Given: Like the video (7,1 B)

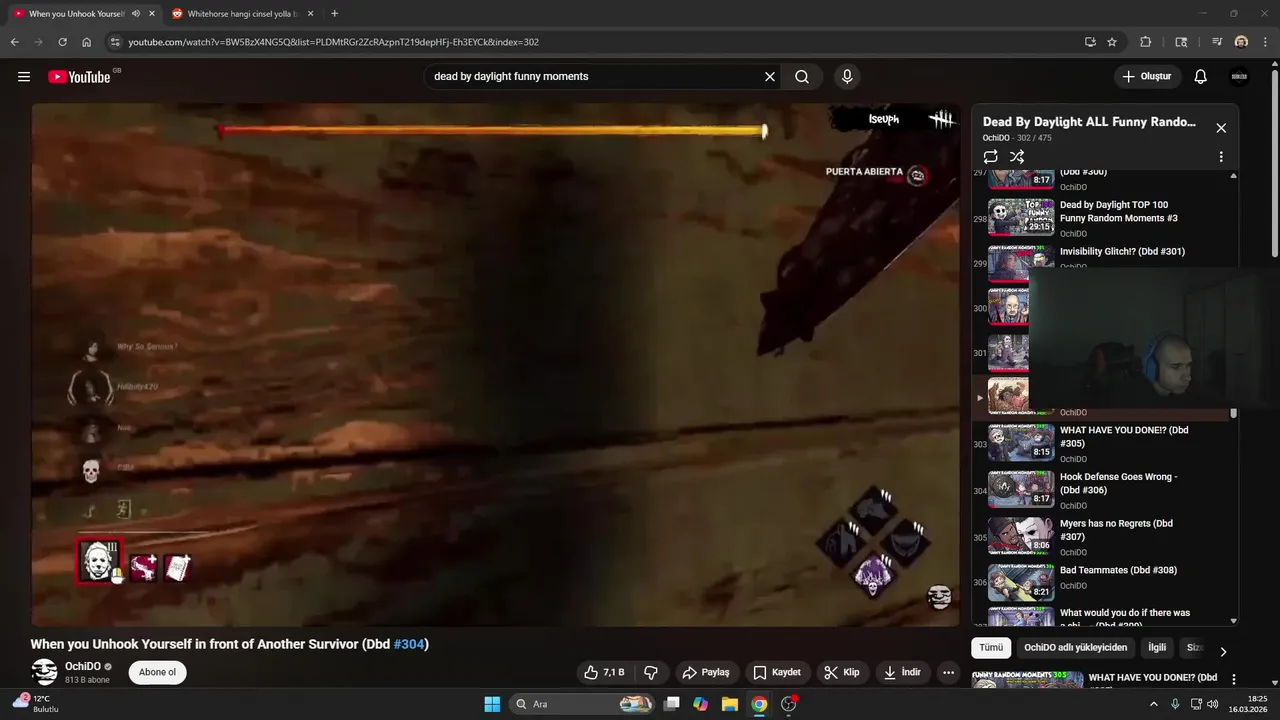Looking at the screenshot, I should click(605, 672).
